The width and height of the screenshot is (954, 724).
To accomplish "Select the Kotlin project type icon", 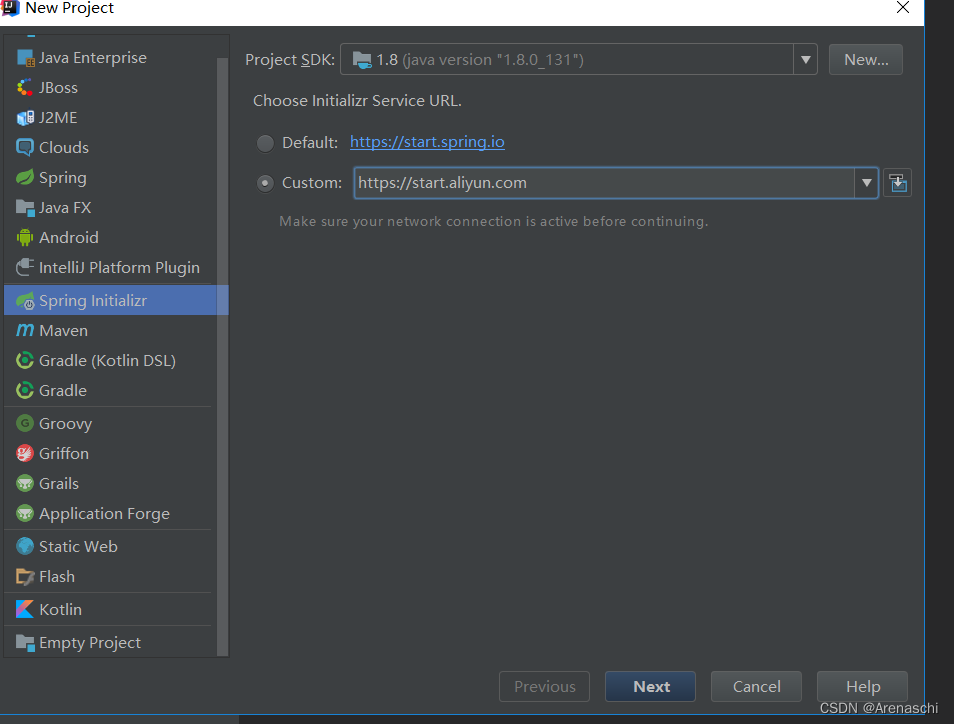I will 24,609.
